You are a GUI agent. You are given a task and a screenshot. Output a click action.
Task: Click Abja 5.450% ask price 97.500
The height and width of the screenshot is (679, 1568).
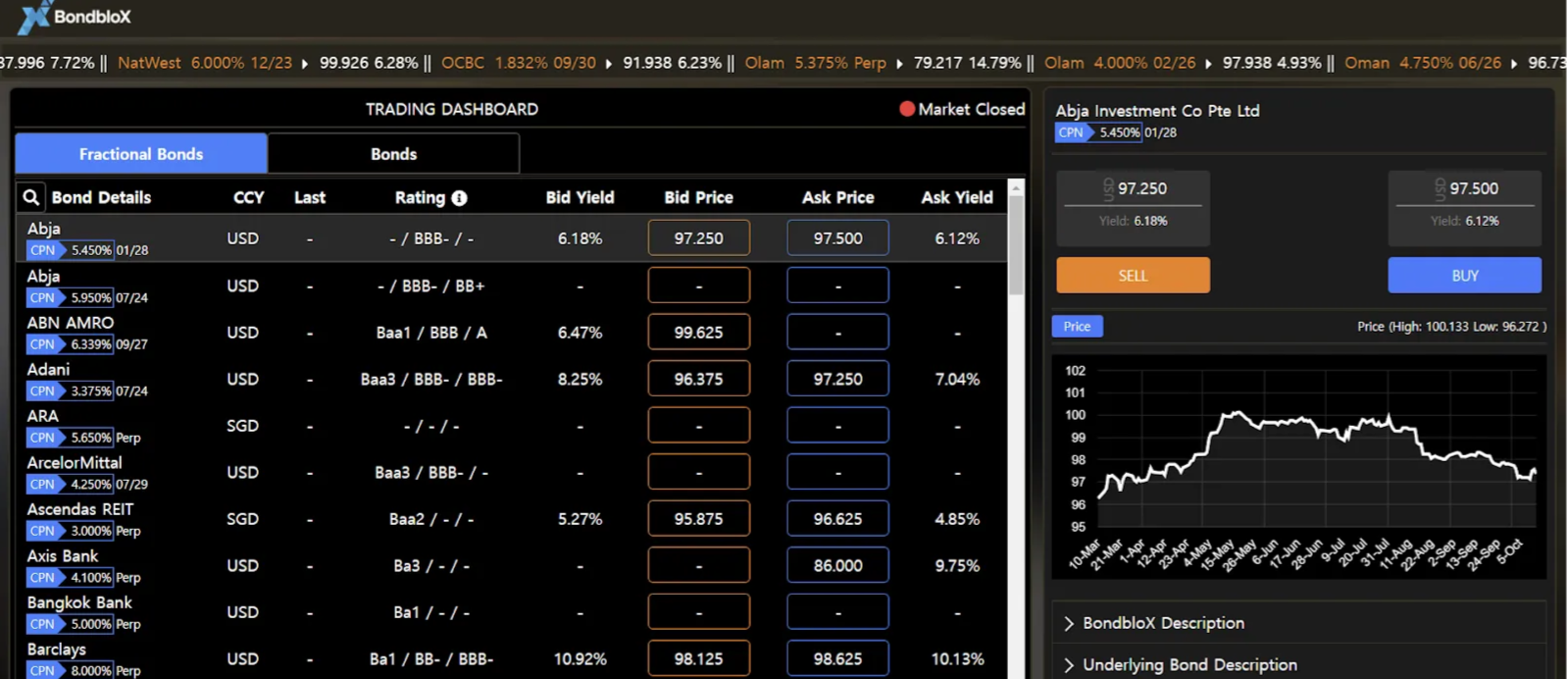(x=837, y=238)
